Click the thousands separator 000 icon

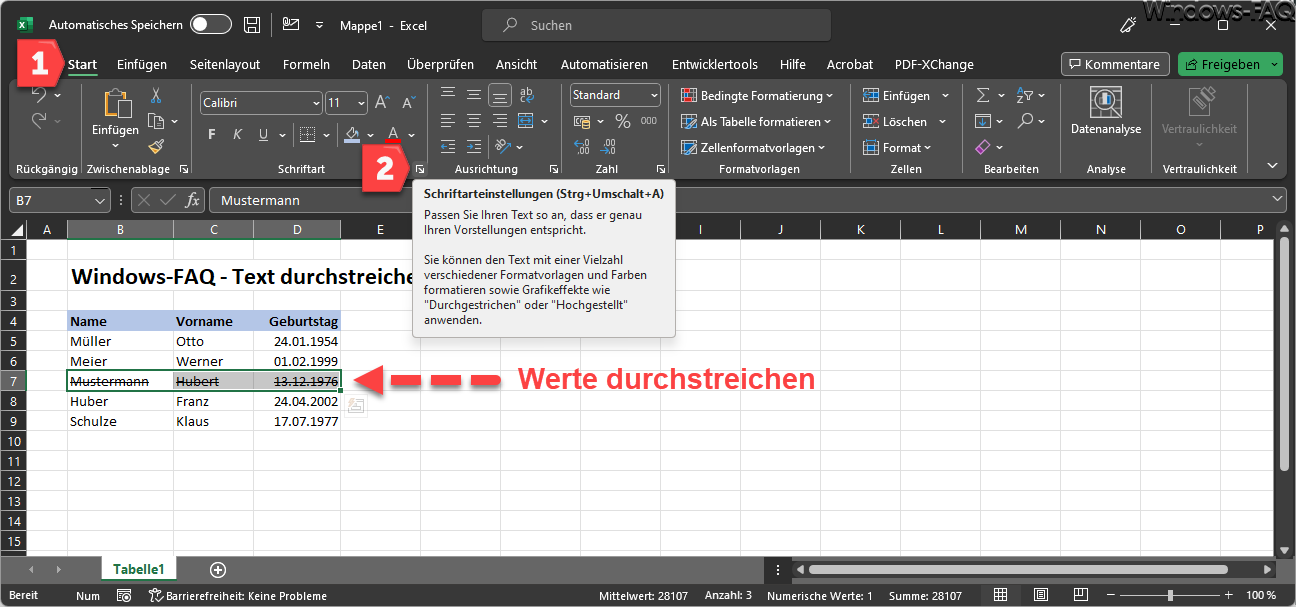(649, 121)
